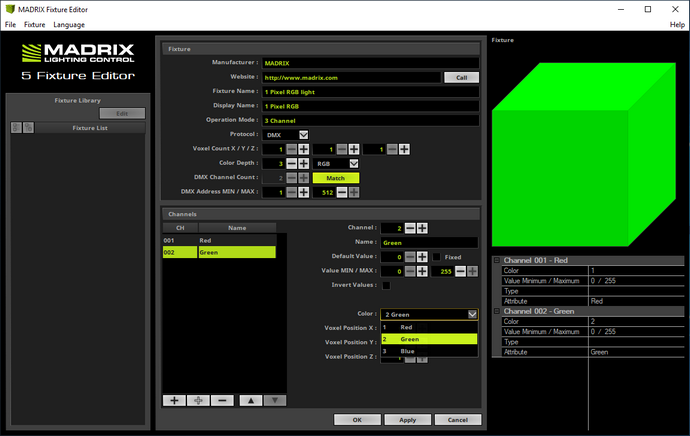This screenshot has height=436, width=690.
Task: Select Red option in Color dropdown
Action: pos(429,327)
